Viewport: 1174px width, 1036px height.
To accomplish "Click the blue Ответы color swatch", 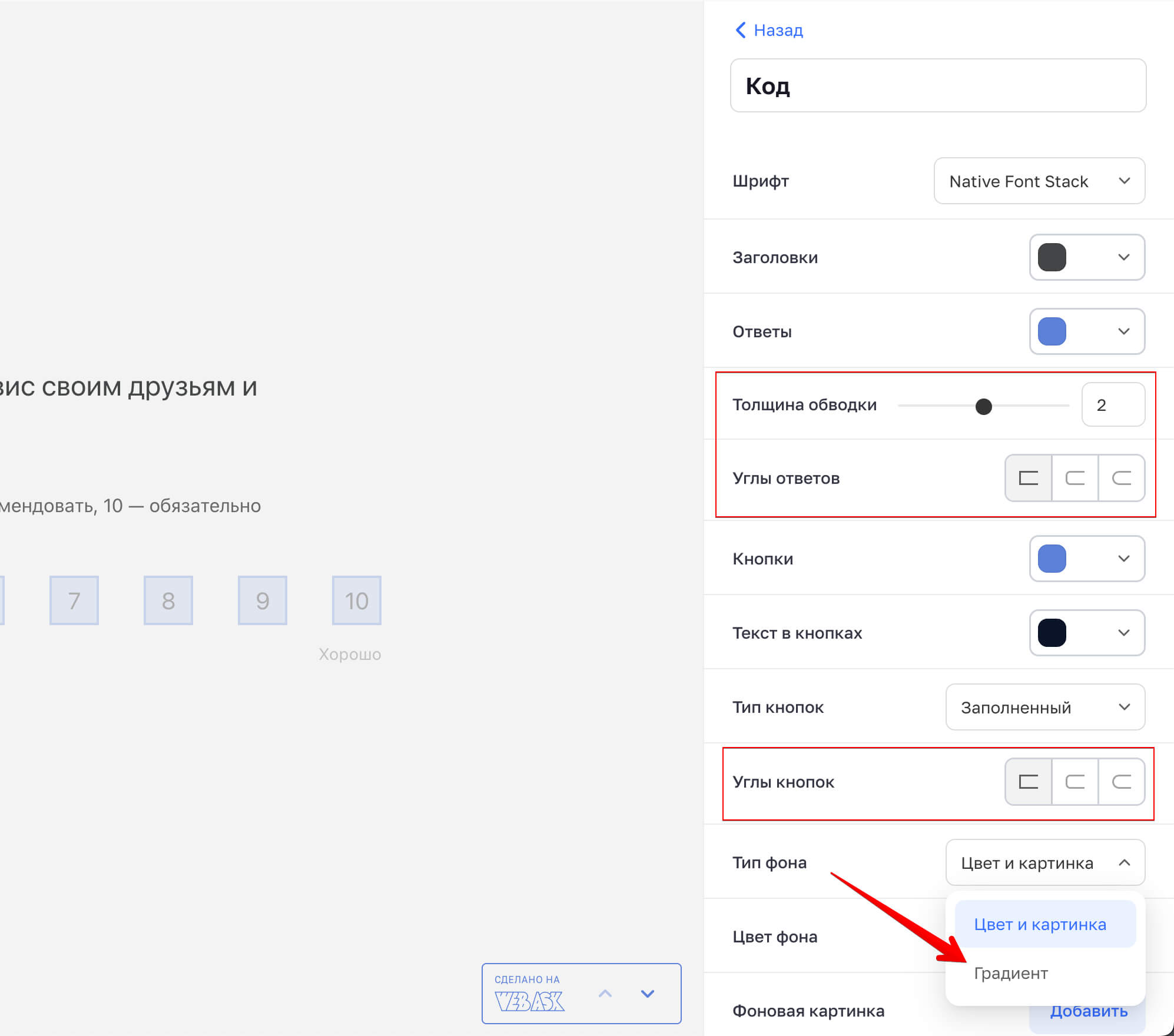I will [x=1052, y=331].
